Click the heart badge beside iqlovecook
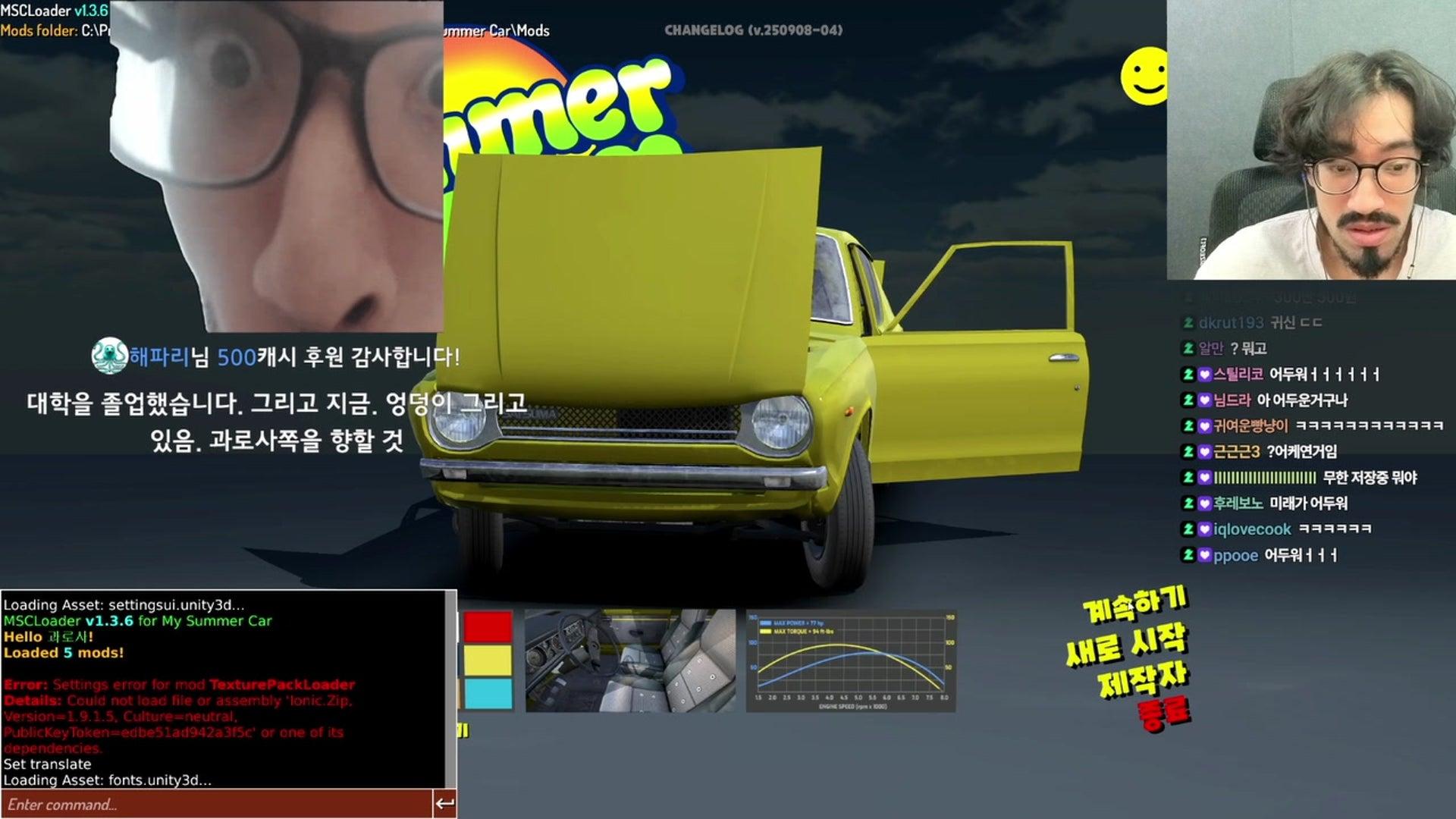 coord(1204,529)
